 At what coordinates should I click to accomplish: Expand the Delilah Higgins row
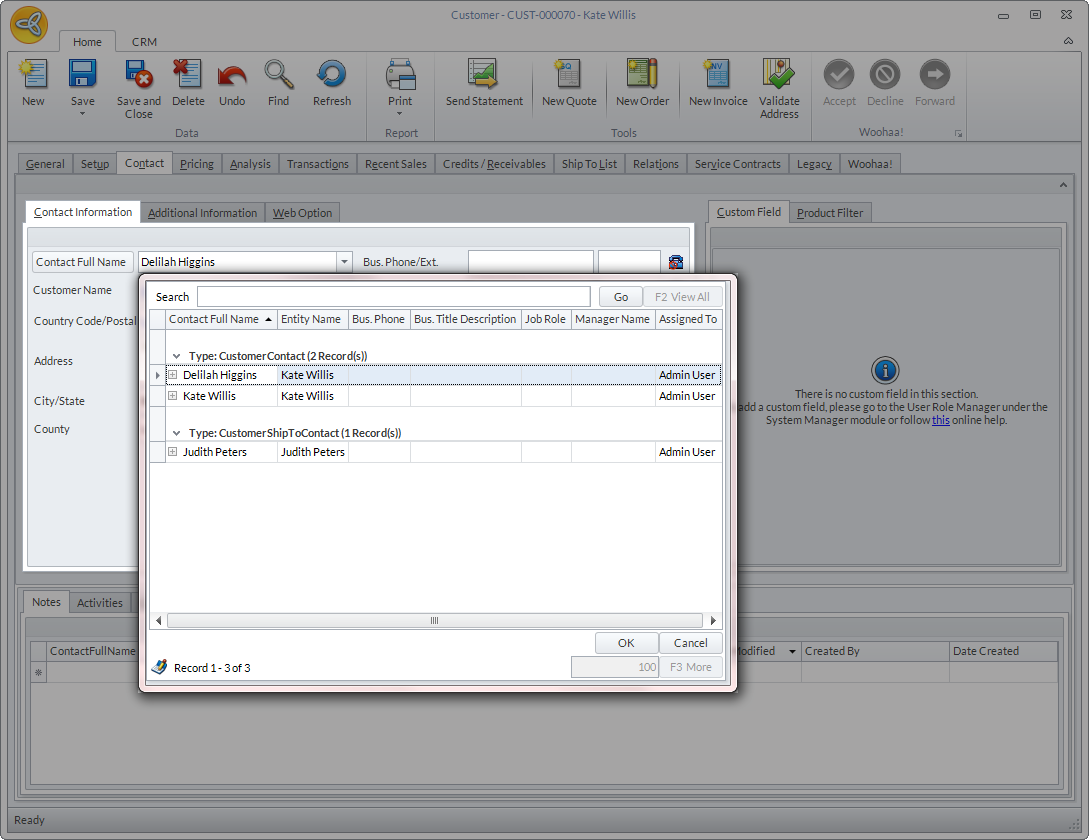point(173,375)
